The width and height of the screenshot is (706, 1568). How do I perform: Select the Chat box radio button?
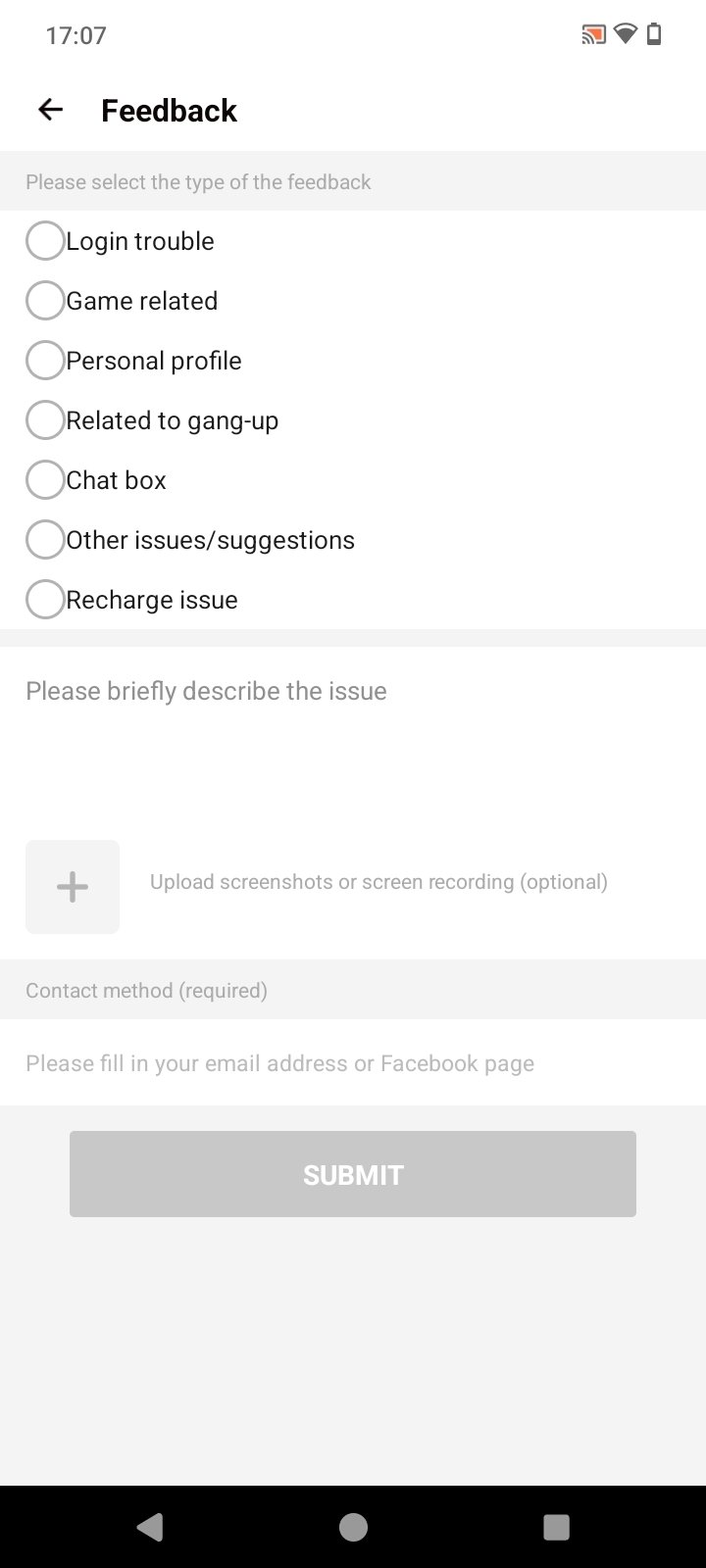(x=45, y=480)
